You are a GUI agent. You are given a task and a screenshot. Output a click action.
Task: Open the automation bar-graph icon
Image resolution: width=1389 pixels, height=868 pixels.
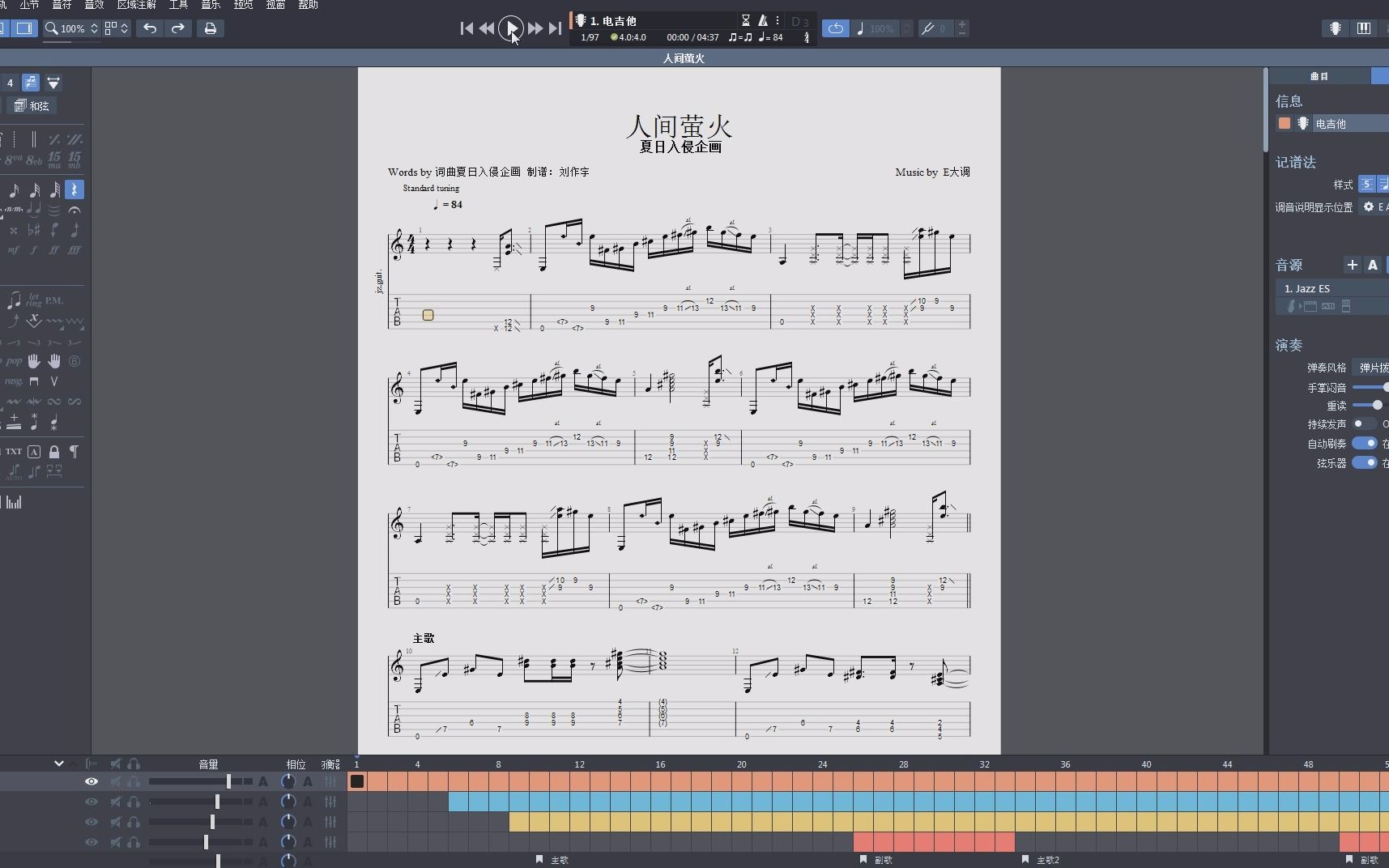coord(14,503)
